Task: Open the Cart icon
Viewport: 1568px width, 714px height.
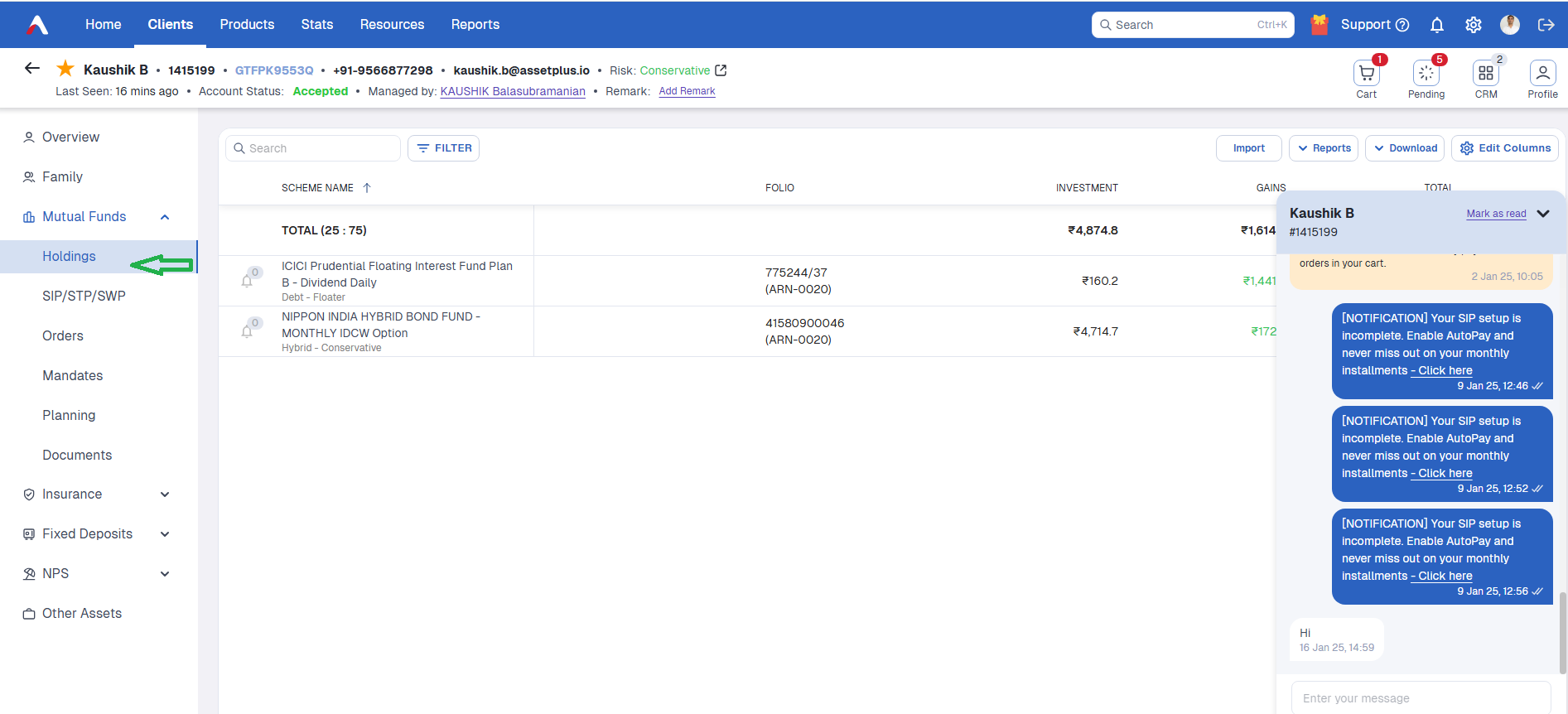Action: (1367, 74)
